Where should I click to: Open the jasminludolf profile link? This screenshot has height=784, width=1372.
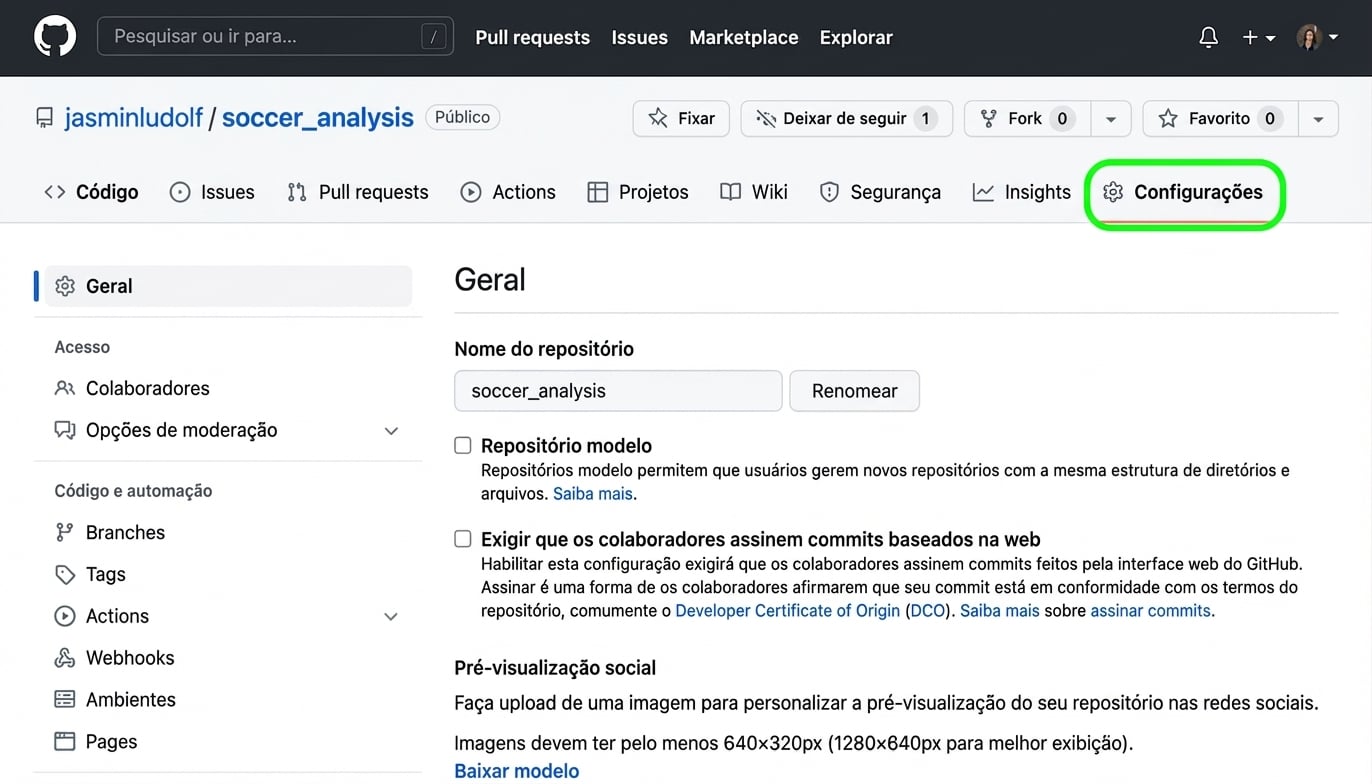click(x=134, y=118)
